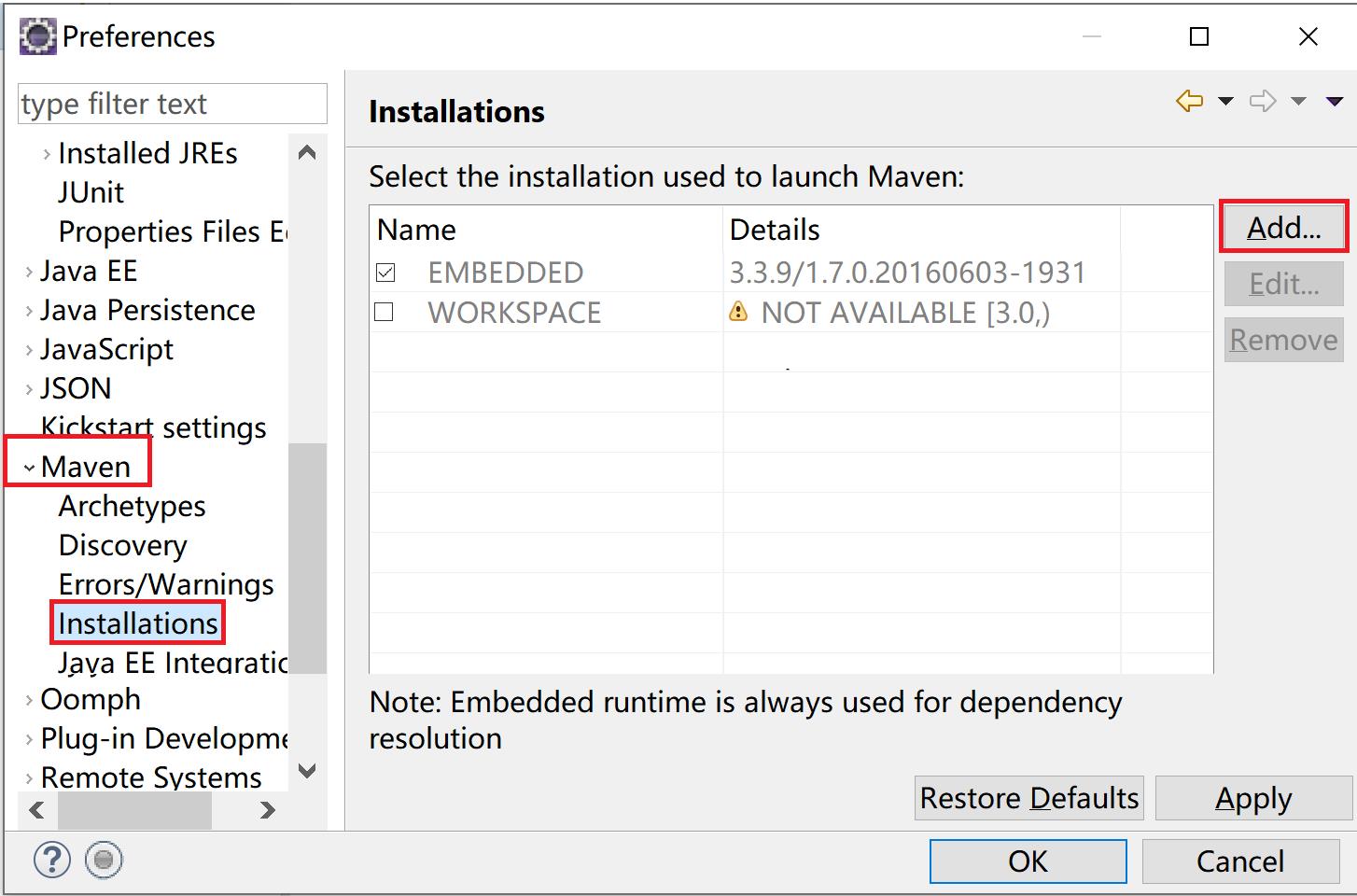Select Kickstart settings tree item
The height and width of the screenshot is (896, 1357).
click(153, 427)
